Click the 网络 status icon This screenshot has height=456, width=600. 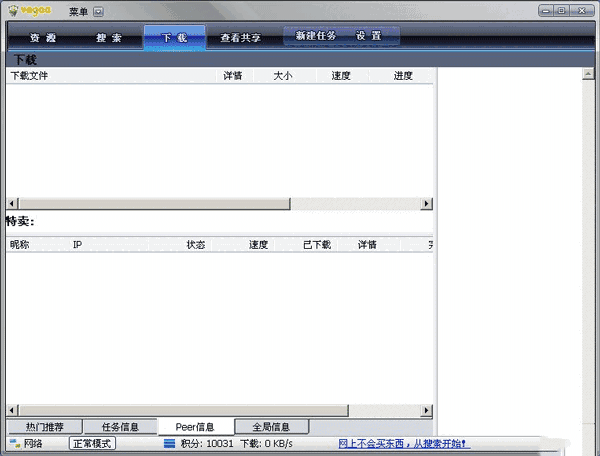[x=15, y=444]
